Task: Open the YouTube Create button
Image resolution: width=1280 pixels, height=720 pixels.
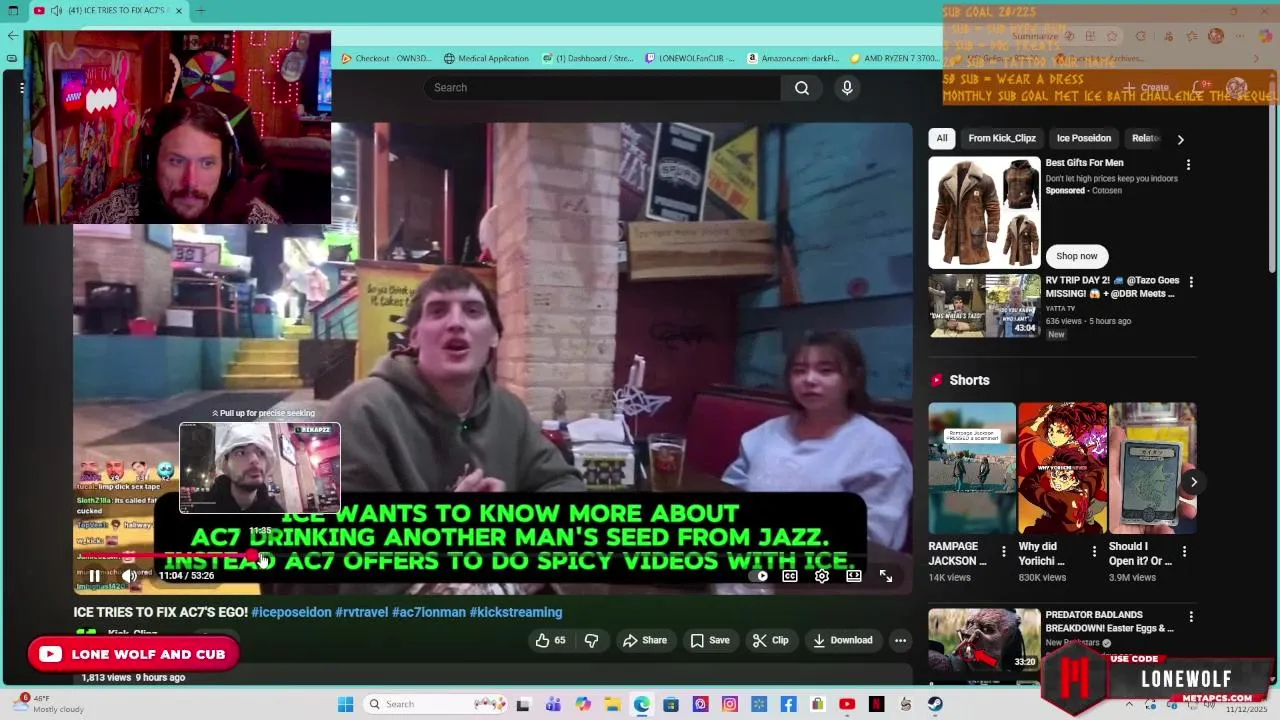Action: coord(1146,87)
